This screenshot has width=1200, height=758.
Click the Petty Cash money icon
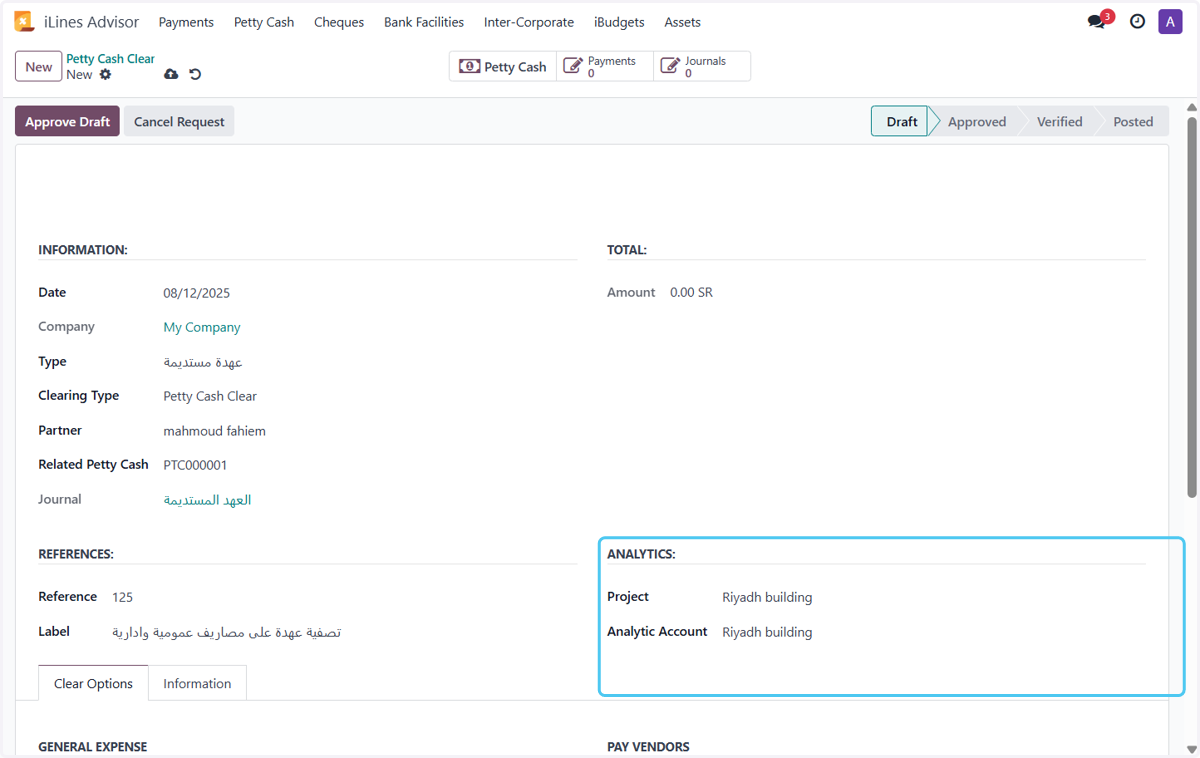tap(469, 66)
